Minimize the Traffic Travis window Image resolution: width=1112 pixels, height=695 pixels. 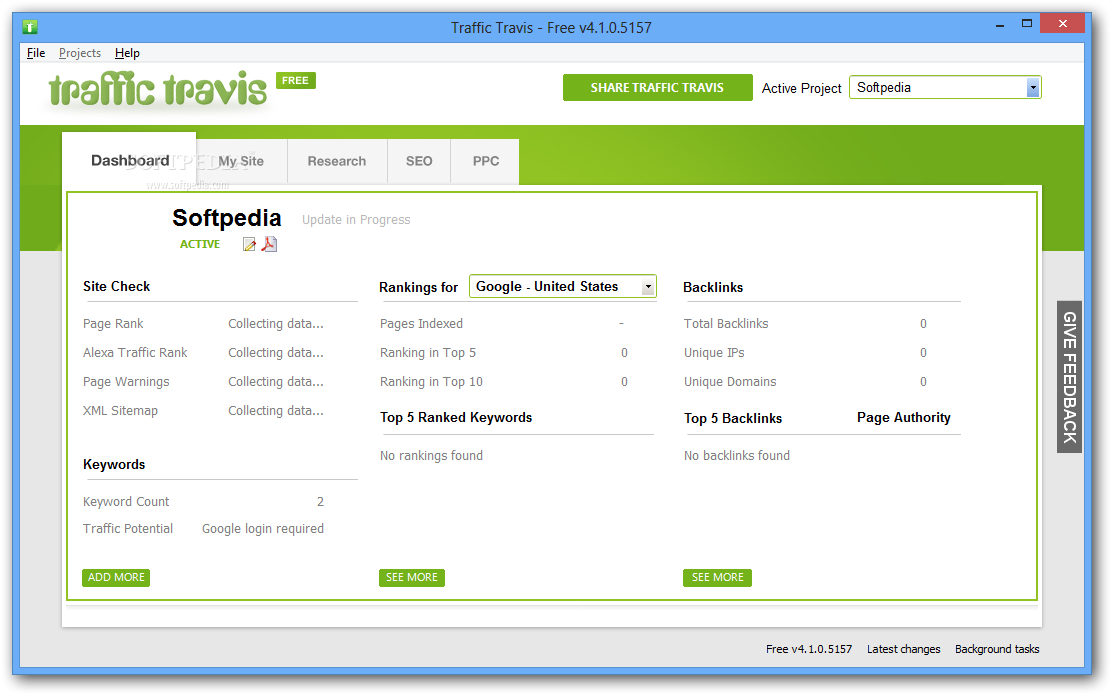(x=1000, y=25)
